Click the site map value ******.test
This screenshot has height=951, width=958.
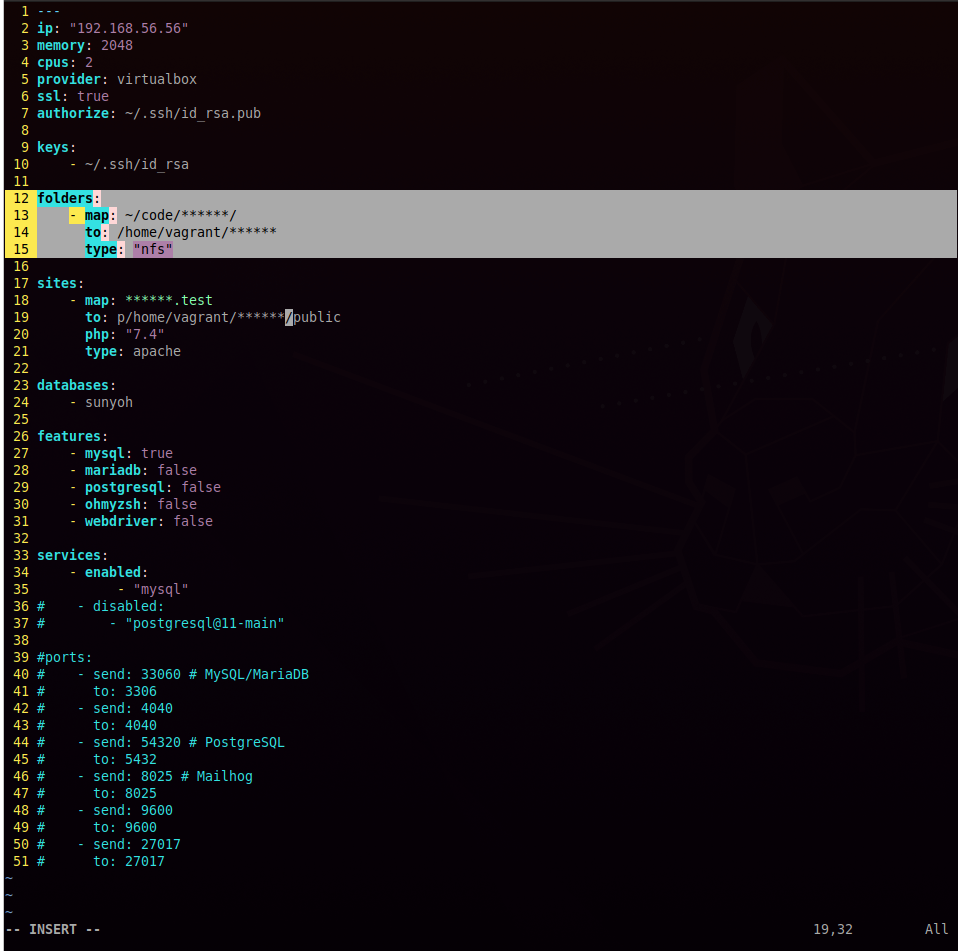pyautogui.click(x=169, y=301)
